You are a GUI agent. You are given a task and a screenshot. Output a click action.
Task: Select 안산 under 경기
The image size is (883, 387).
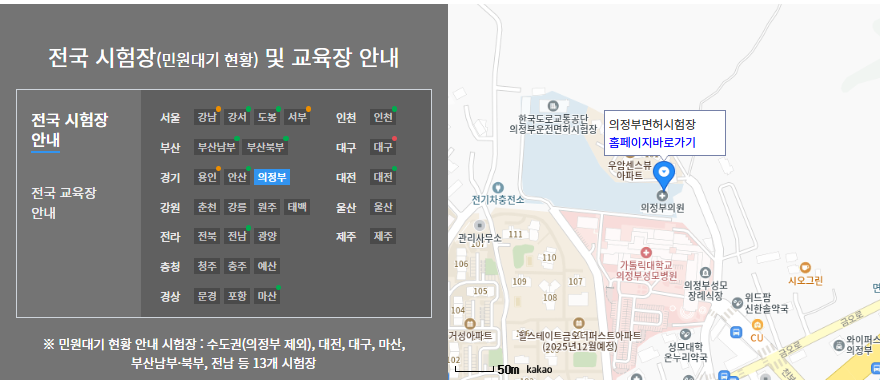pos(237,177)
